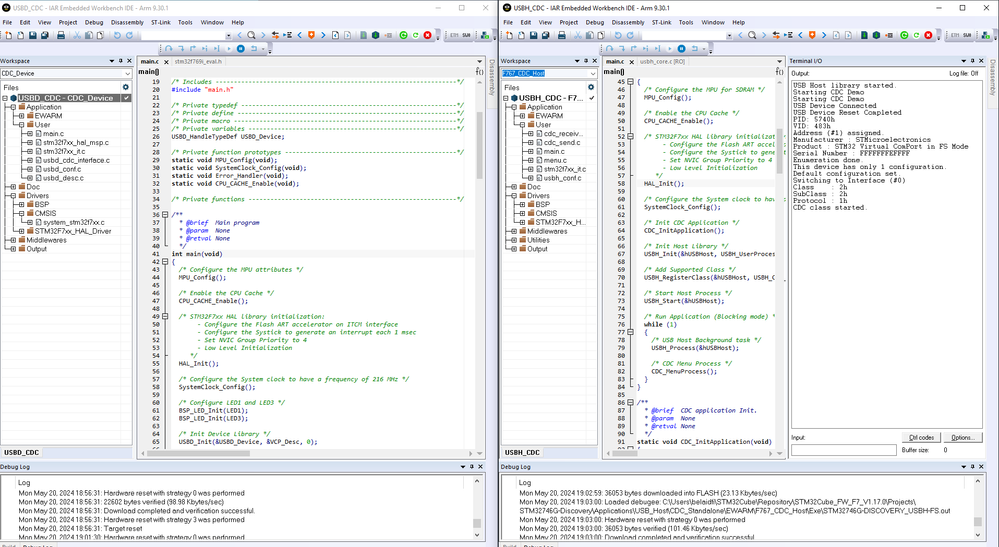Click search text box in USBD_CDC toolbar
Viewport: 999px width, 547px height.
(182, 35)
